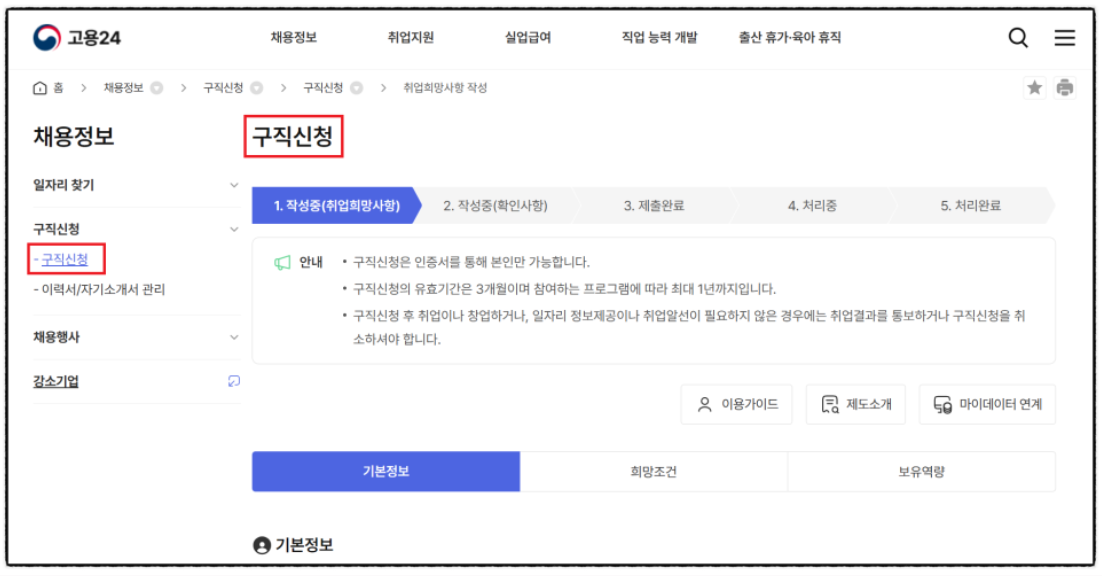Open the full menu via hamburger icon
The width and height of the screenshot is (1102, 576).
click(1065, 37)
